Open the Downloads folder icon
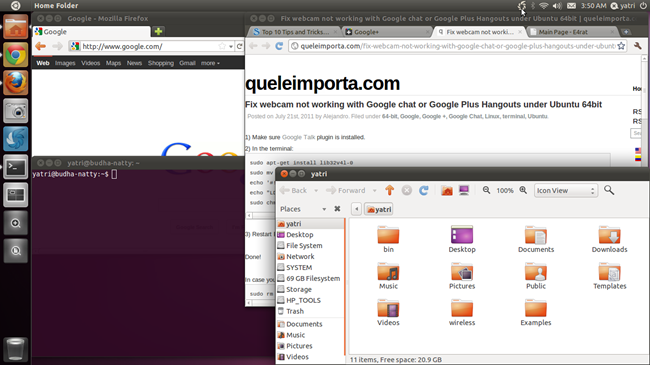Image resolution: width=650 pixels, height=365 pixels. click(609, 239)
